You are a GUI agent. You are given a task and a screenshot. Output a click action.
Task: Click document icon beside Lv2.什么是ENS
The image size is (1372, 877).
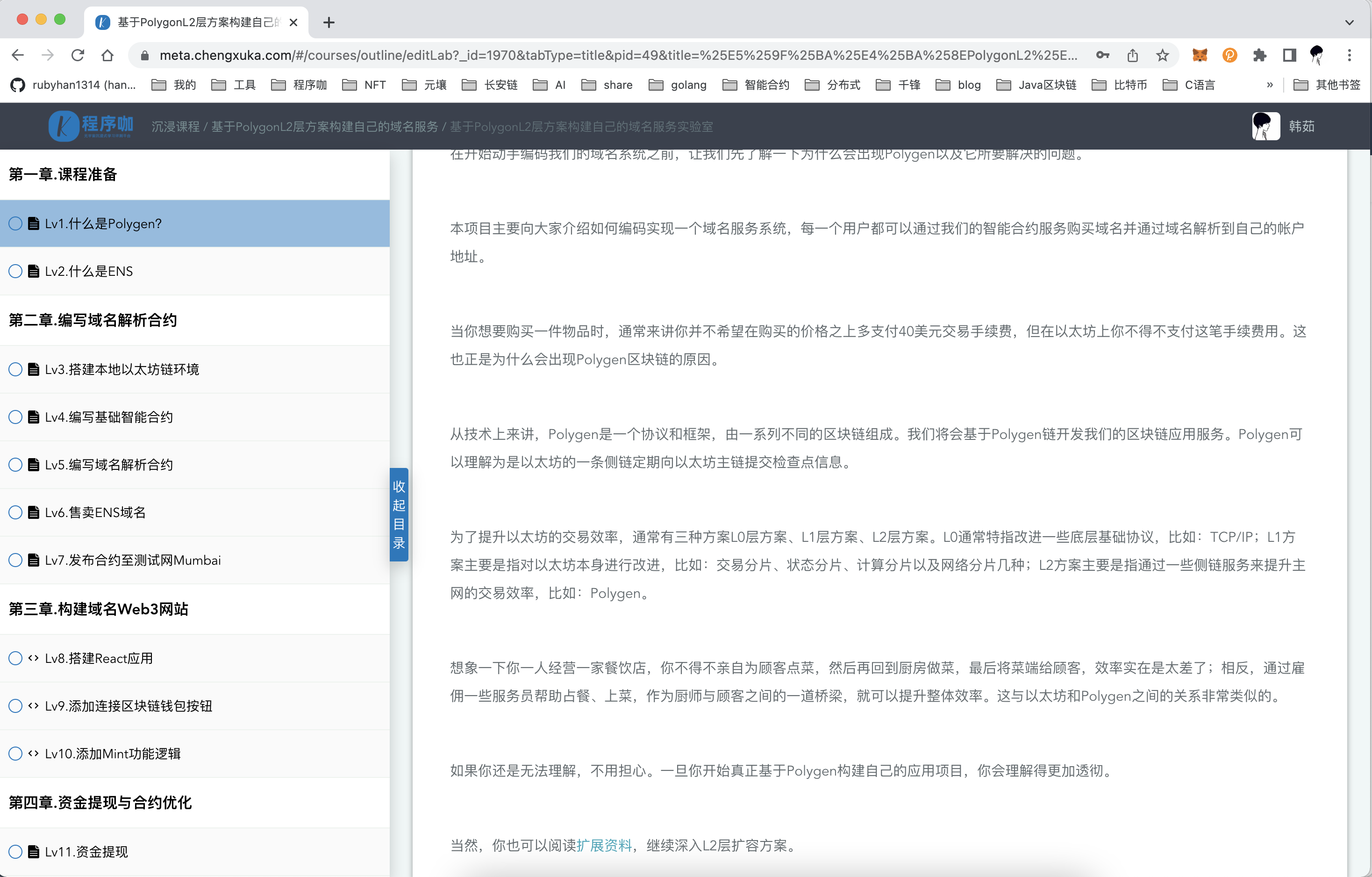tap(34, 271)
